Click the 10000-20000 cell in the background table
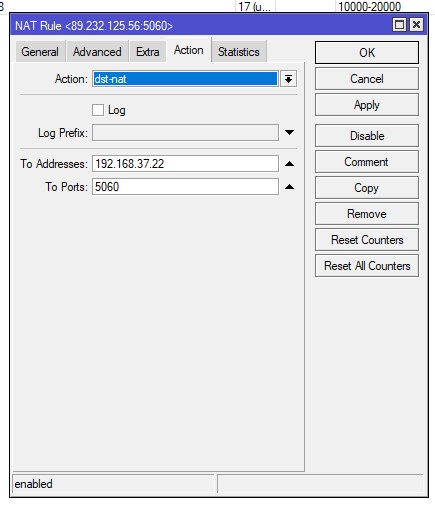The height and width of the screenshot is (510, 435). point(369,6)
